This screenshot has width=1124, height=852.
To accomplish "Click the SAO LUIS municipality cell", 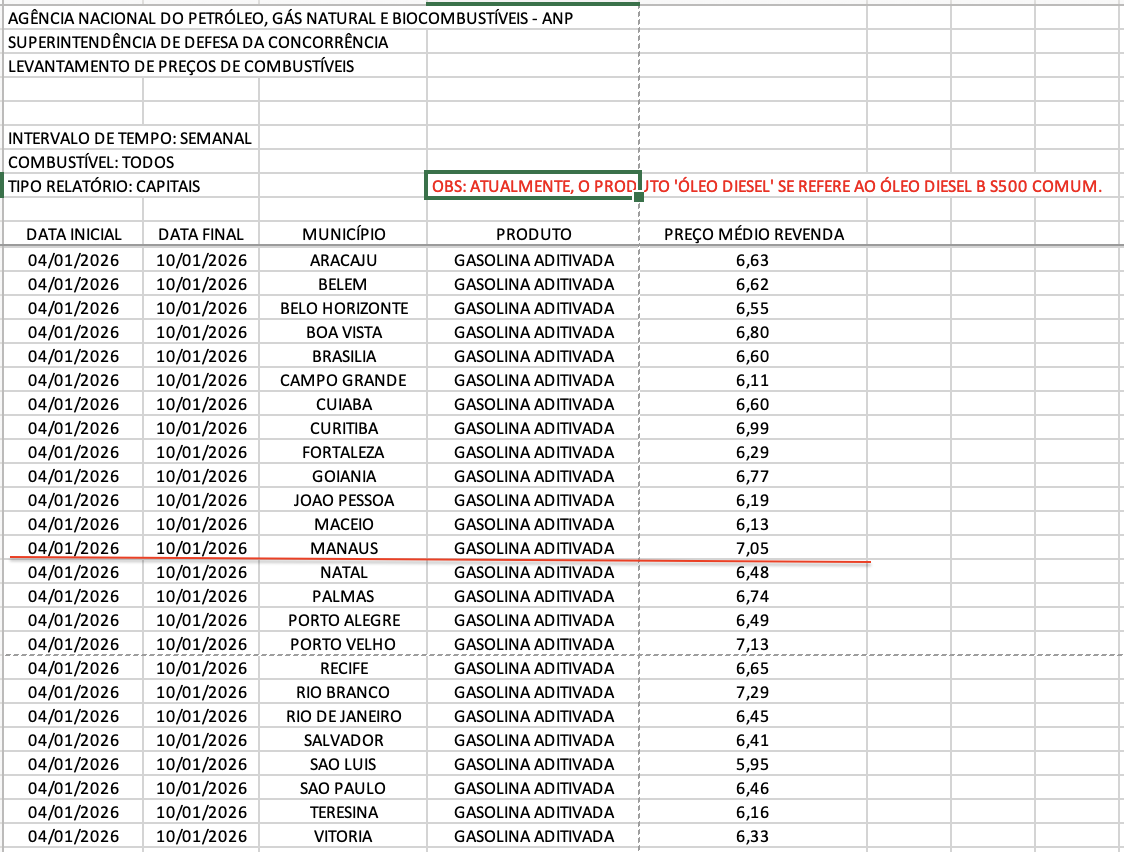I will tap(343, 764).
